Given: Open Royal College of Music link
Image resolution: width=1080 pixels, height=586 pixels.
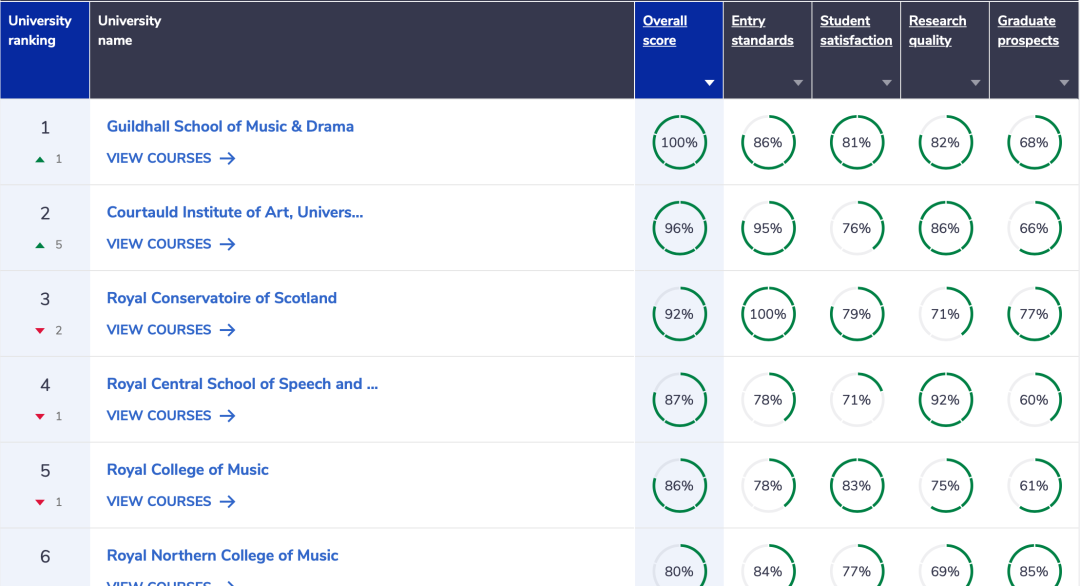Looking at the screenshot, I should coord(187,470).
